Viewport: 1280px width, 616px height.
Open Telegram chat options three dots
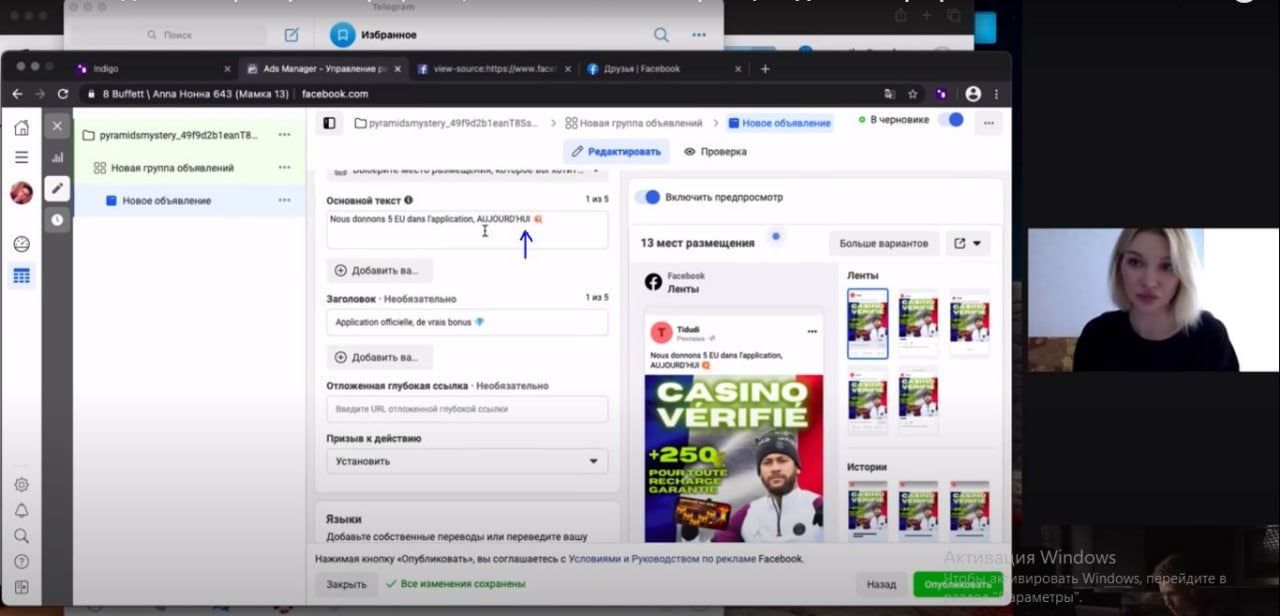(699, 35)
